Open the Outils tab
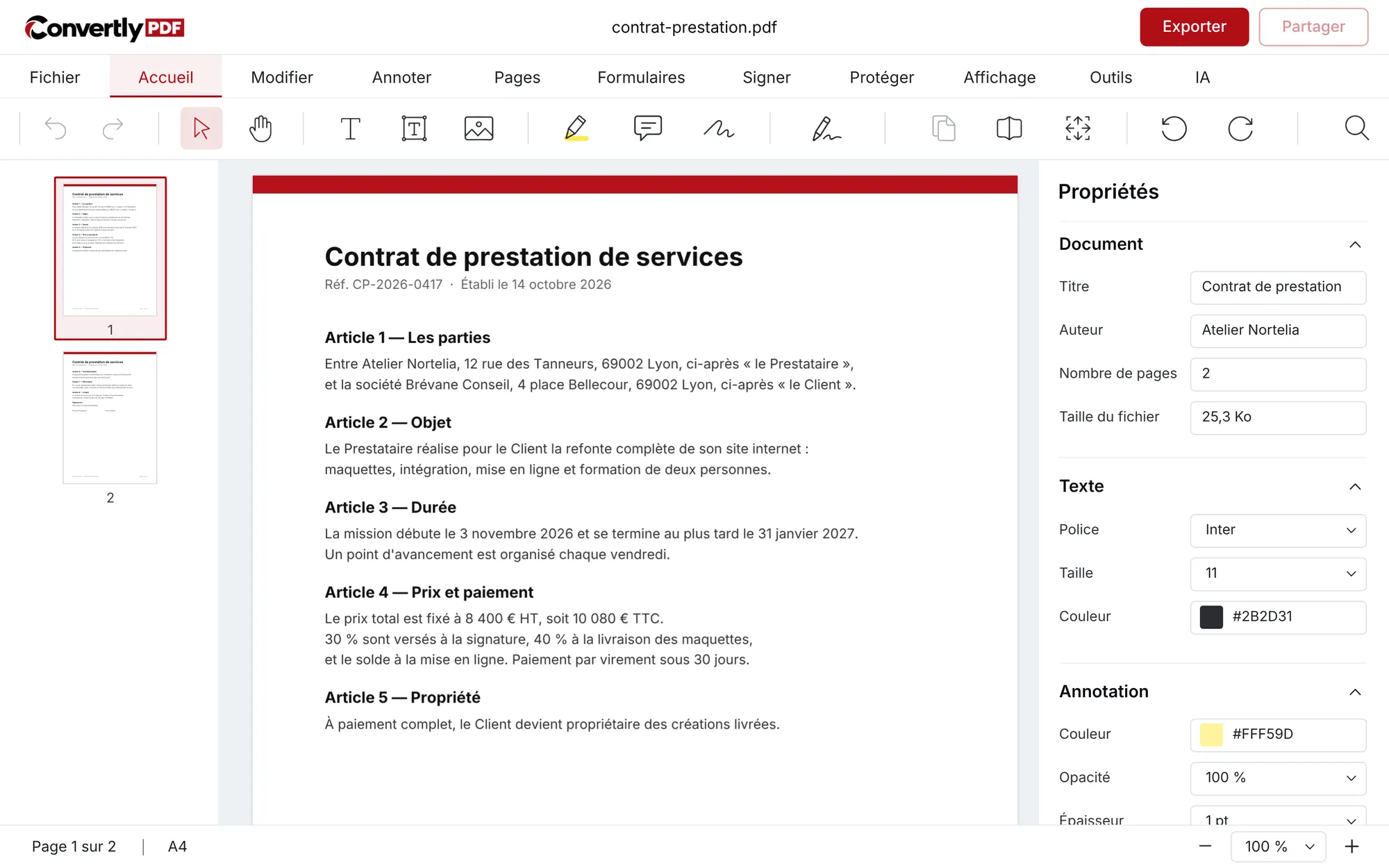The height and width of the screenshot is (868, 1389). click(1111, 77)
